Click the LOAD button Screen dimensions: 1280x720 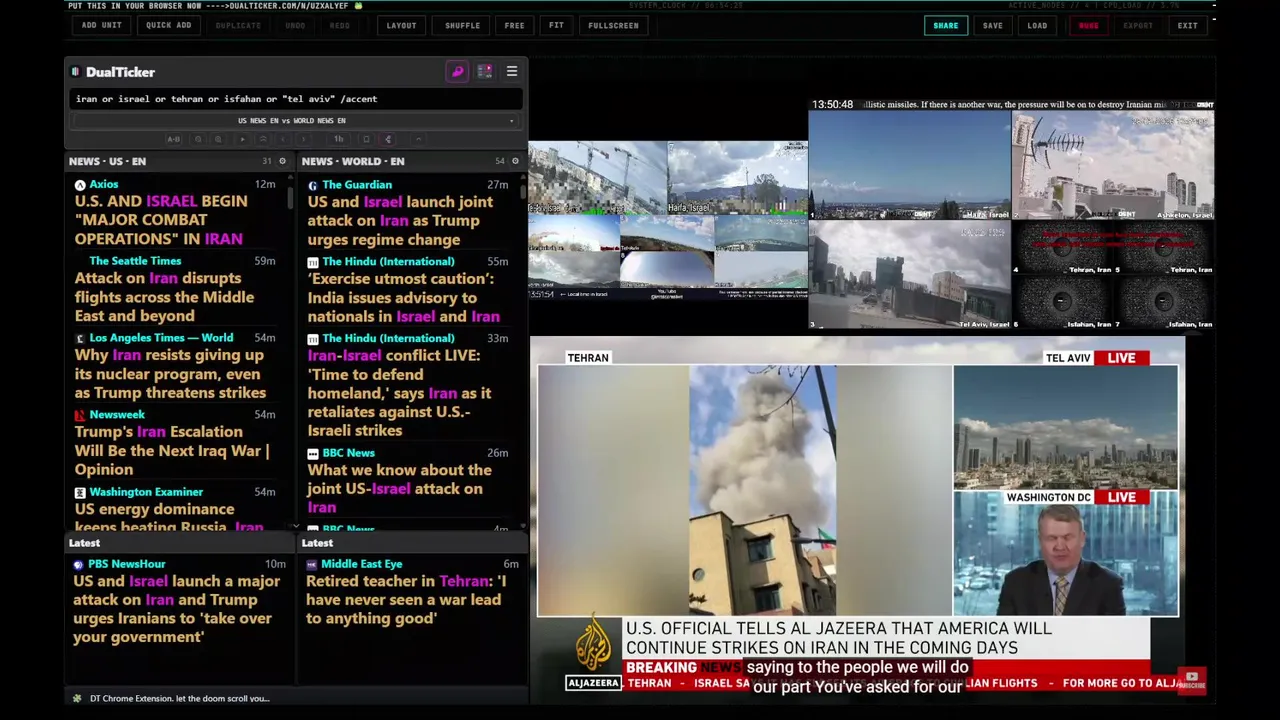click(x=1037, y=25)
